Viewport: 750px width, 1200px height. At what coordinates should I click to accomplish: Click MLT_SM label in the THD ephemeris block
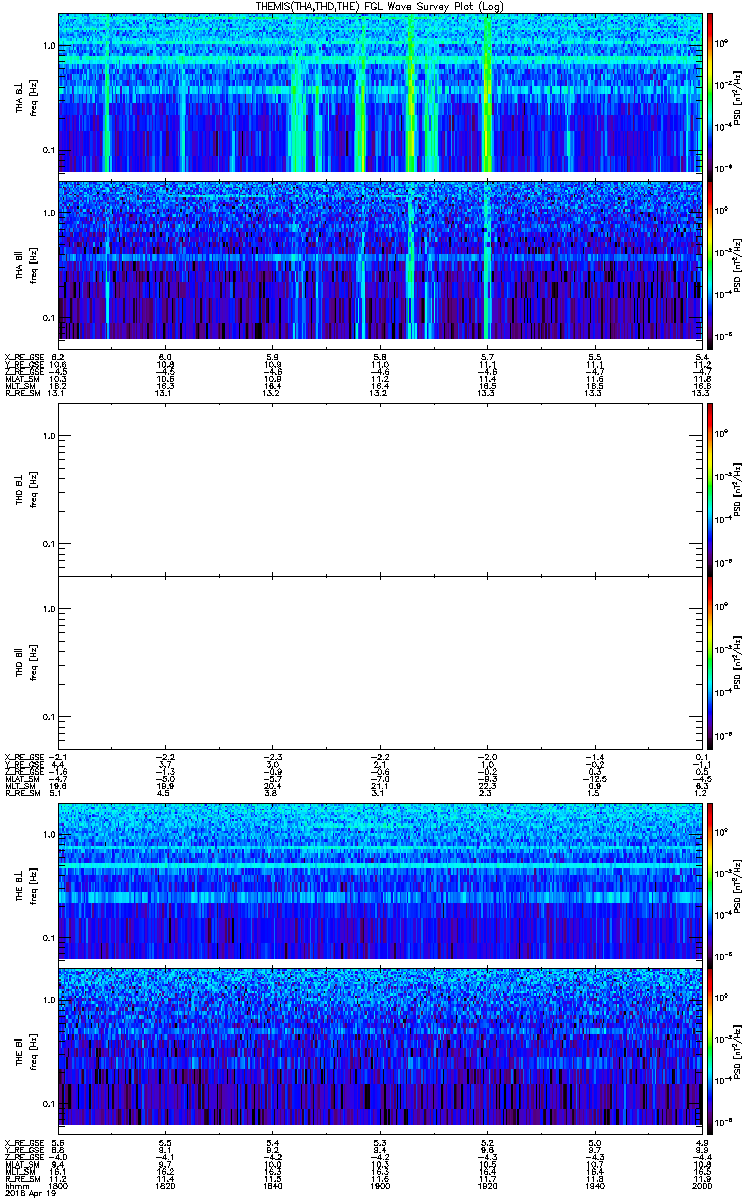pos(20,786)
